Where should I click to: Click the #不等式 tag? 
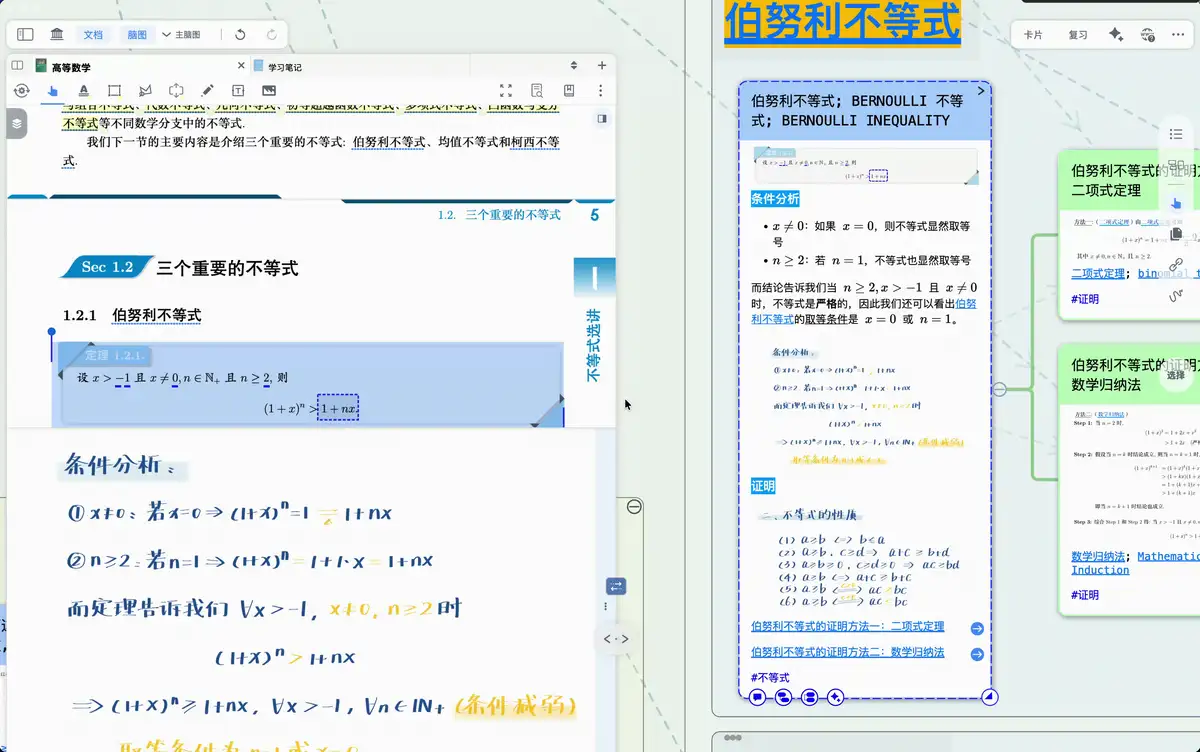pos(770,678)
